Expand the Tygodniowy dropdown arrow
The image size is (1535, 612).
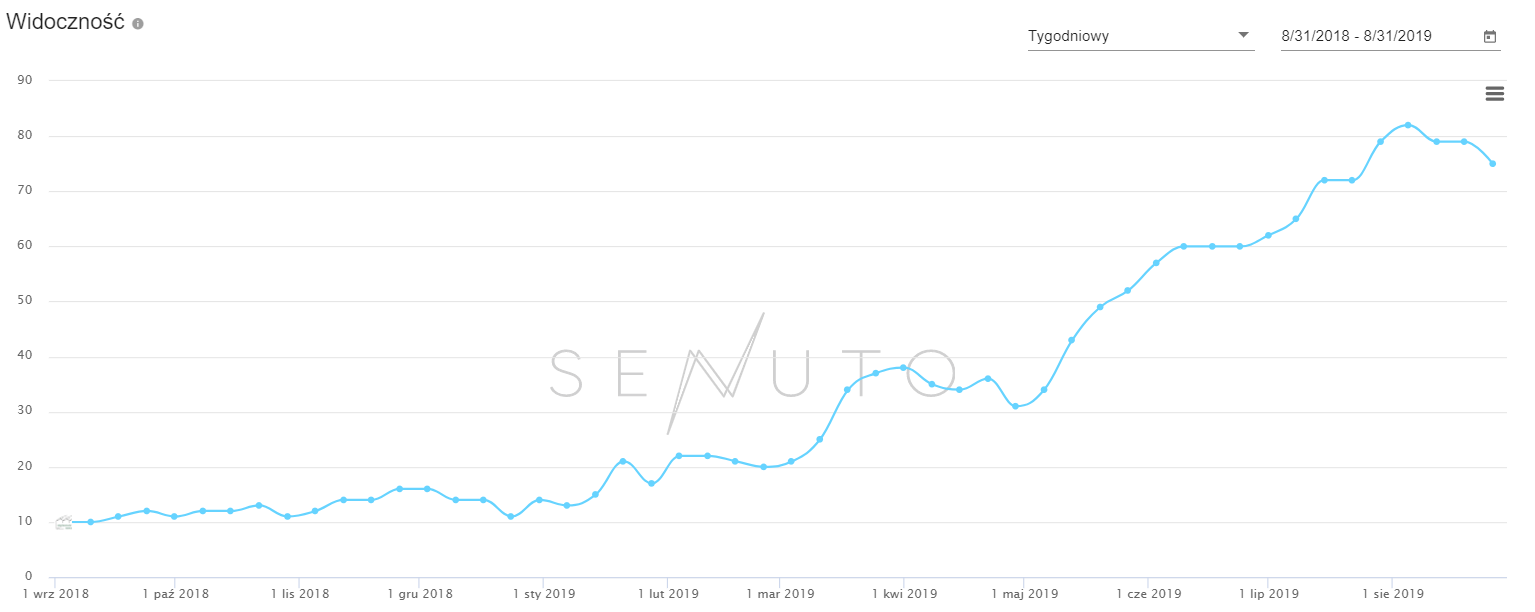pos(1244,35)
